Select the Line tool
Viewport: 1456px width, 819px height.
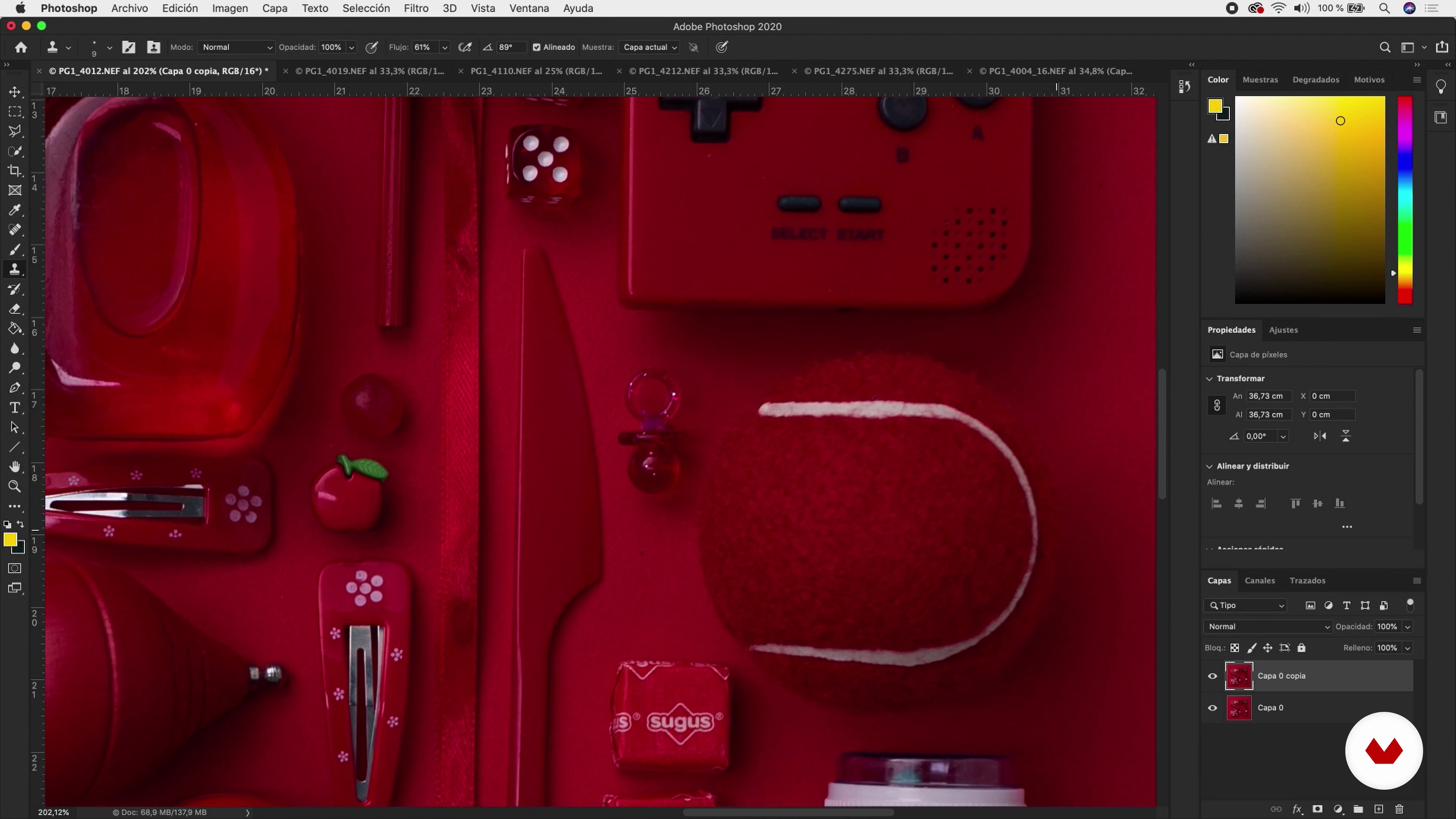click(15, 448)
